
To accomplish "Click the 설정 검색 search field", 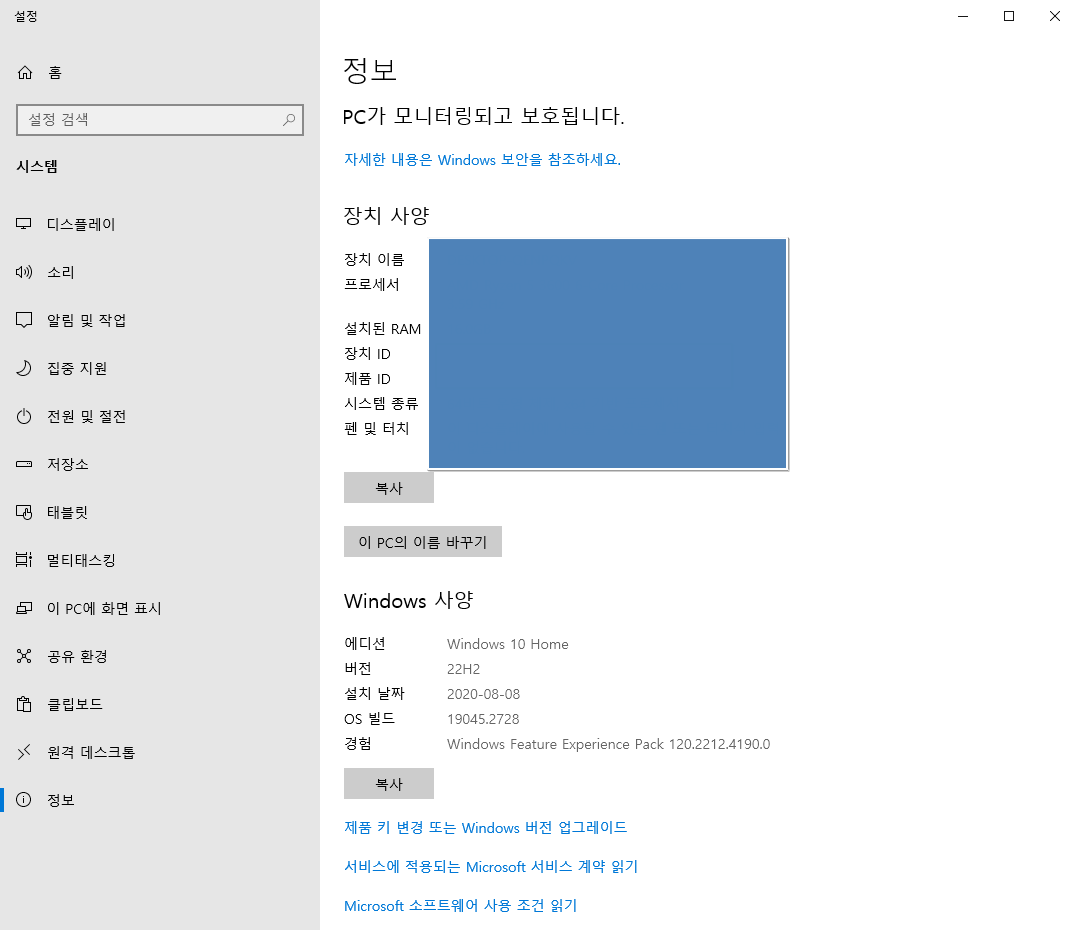I will (160, 119).
